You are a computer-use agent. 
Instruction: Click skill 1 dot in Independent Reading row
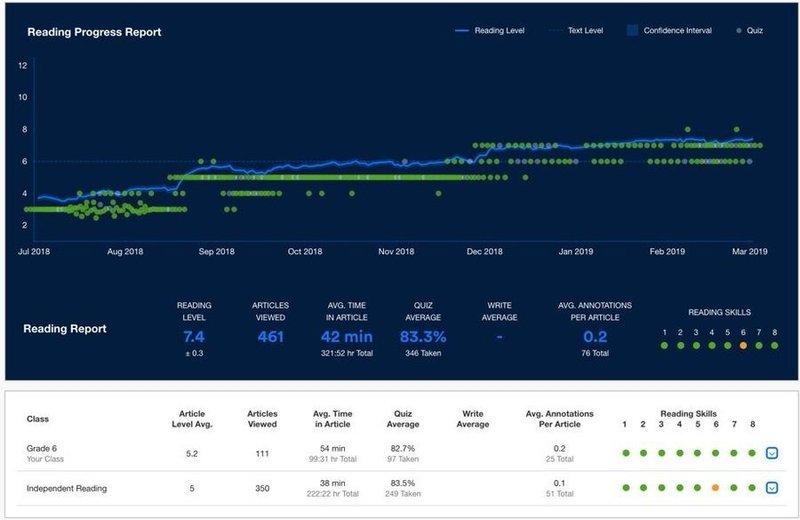[x=626, y=488]
